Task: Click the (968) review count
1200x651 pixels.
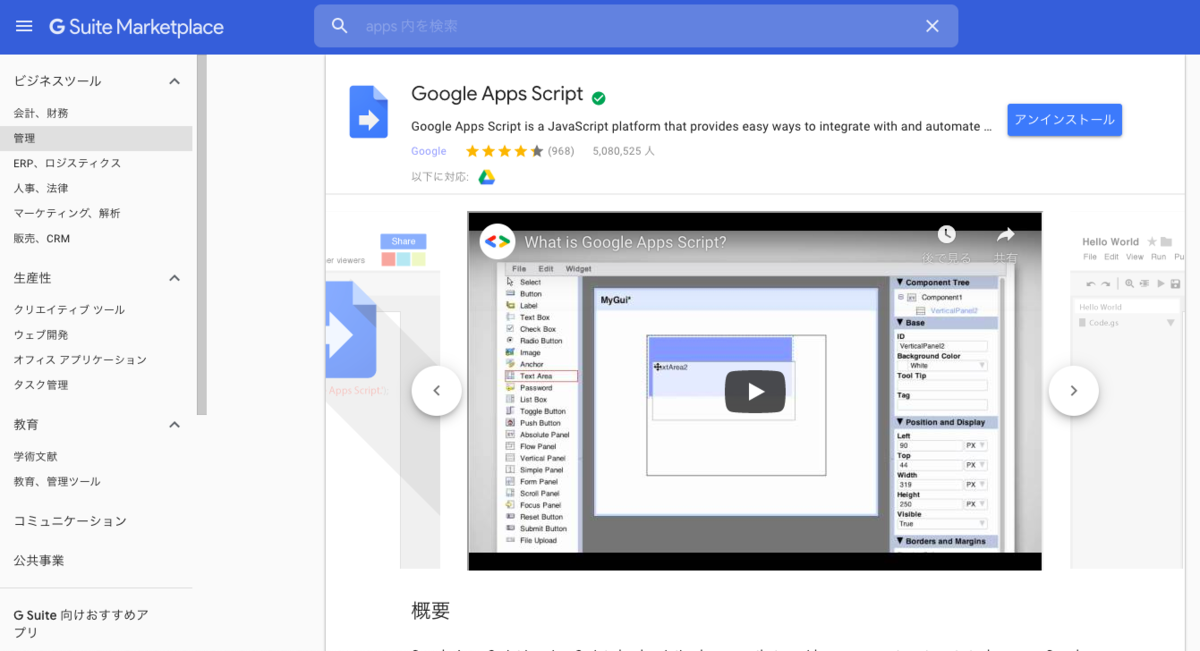Action: [561, 151]
